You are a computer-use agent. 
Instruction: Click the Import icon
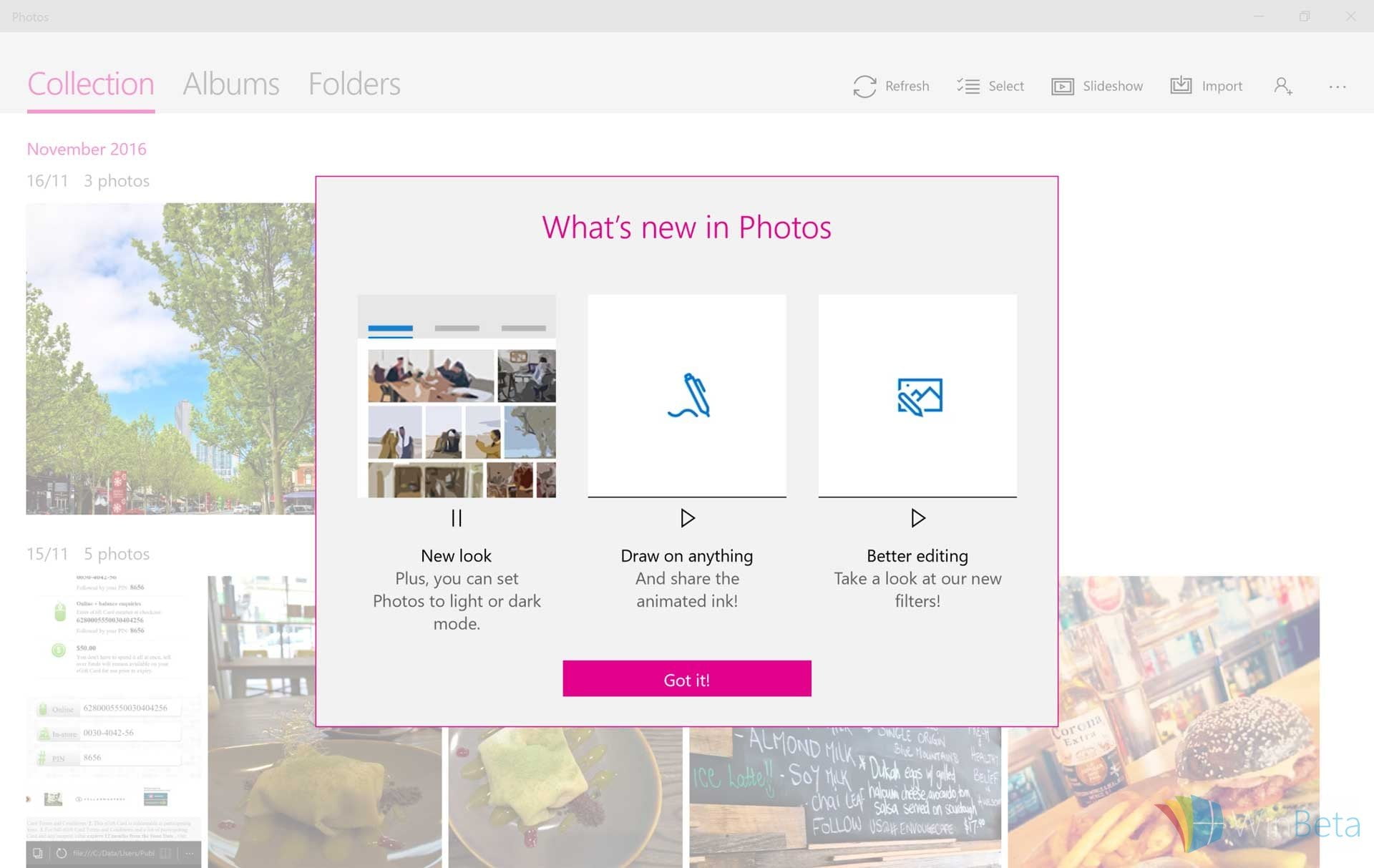[x=1182, y=86]
